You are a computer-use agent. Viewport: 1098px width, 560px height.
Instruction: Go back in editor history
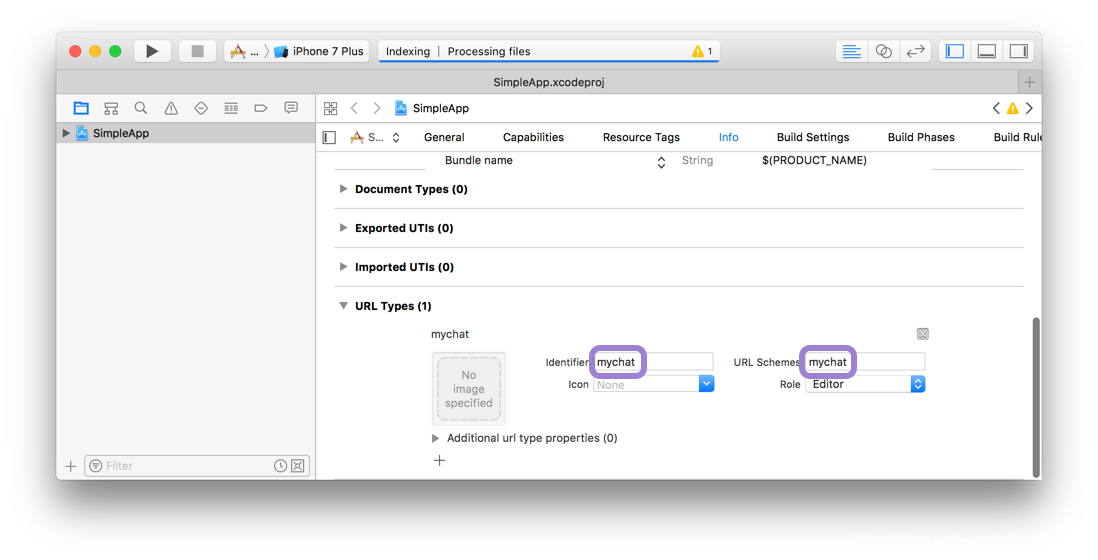point(354,108)
